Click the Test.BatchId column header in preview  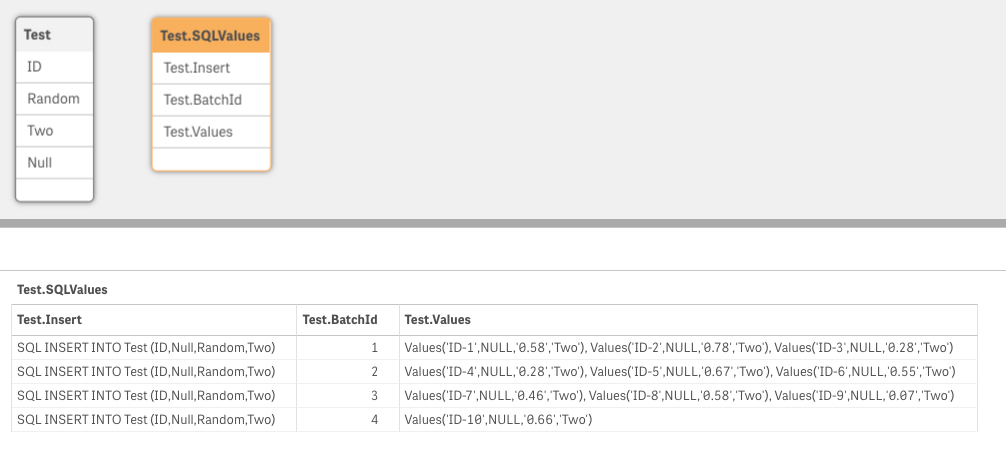click(348, 319)
